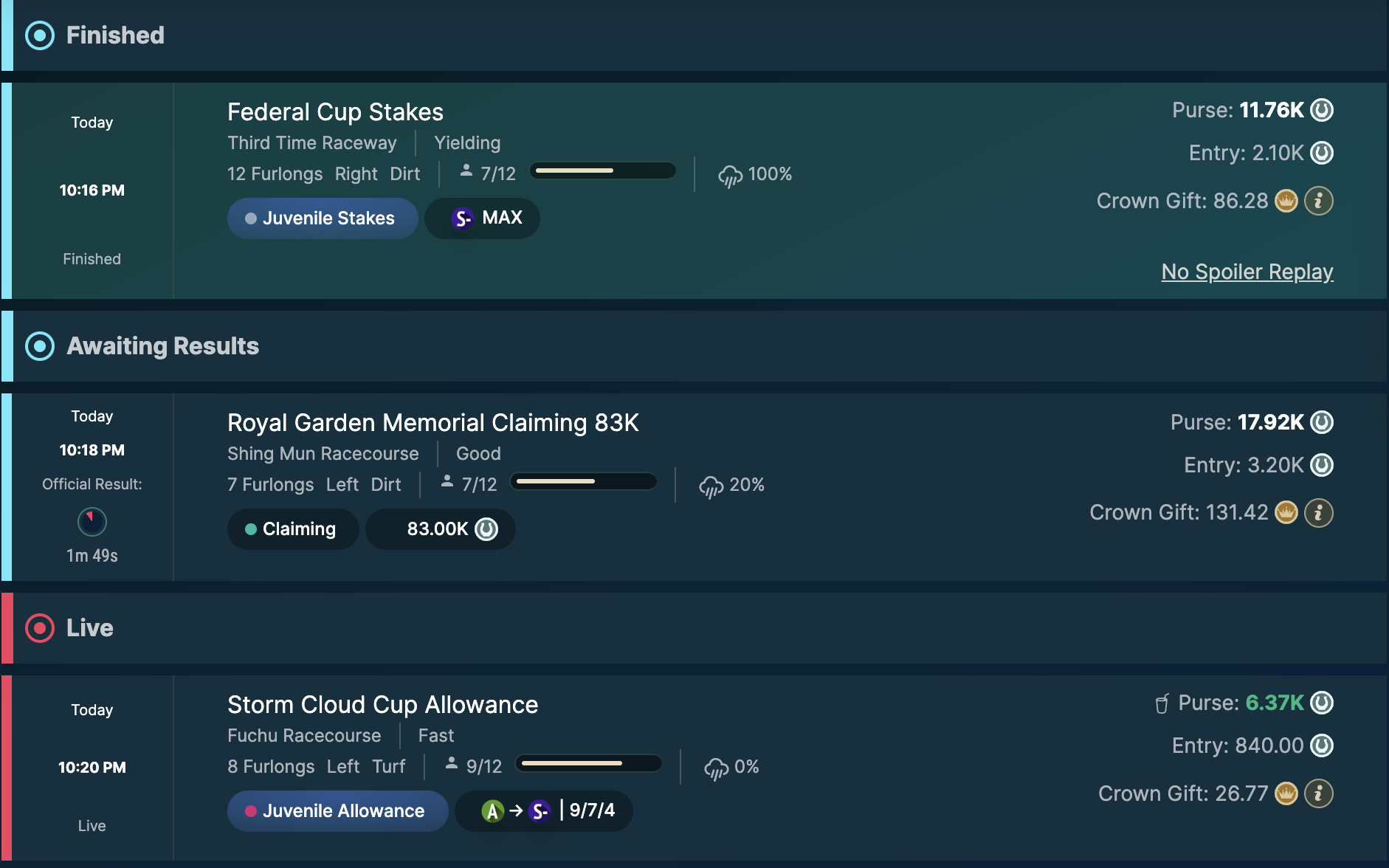Click the official result countdown clock icon
The width and height of the screenshot is (1389, 868).
coord(92,522)
